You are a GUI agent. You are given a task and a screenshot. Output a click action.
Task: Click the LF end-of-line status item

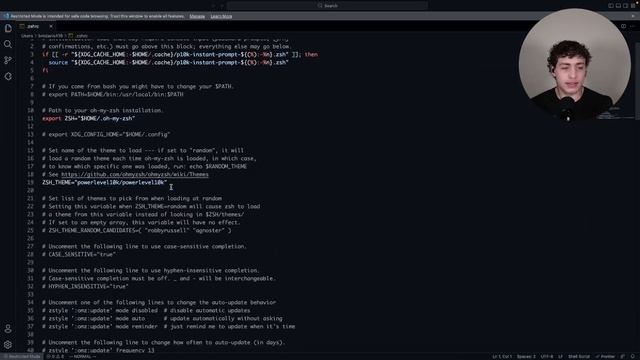(560, 357)
